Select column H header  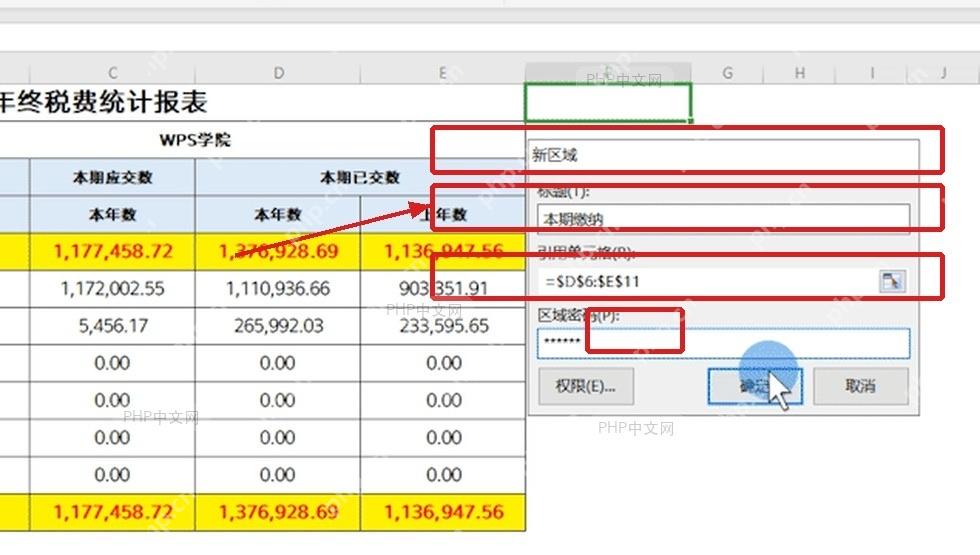pos(799,73)
